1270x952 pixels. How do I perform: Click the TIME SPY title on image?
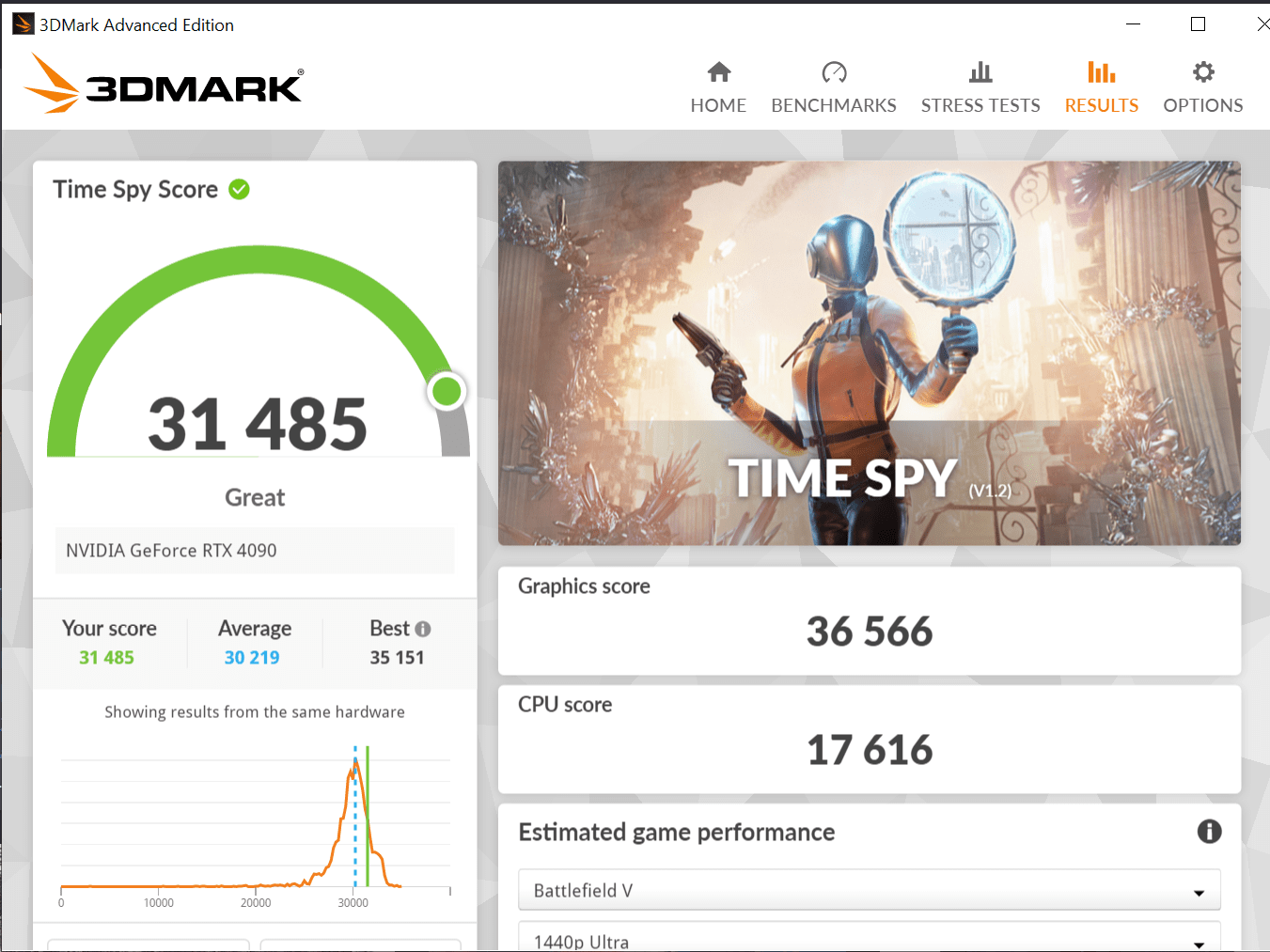(843, 478)
